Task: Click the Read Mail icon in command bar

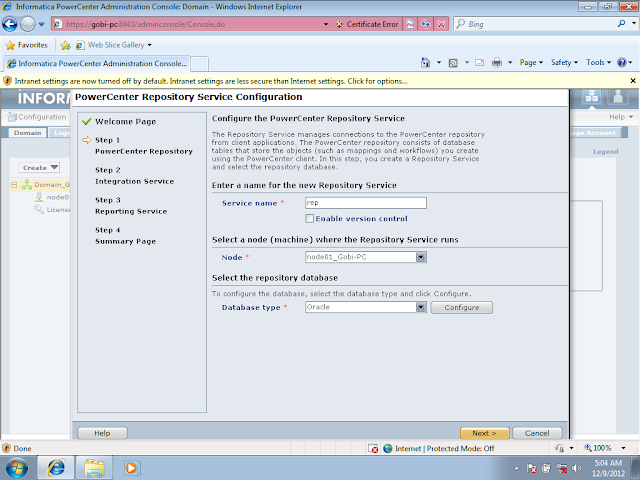Action: [x=480, y=63]
